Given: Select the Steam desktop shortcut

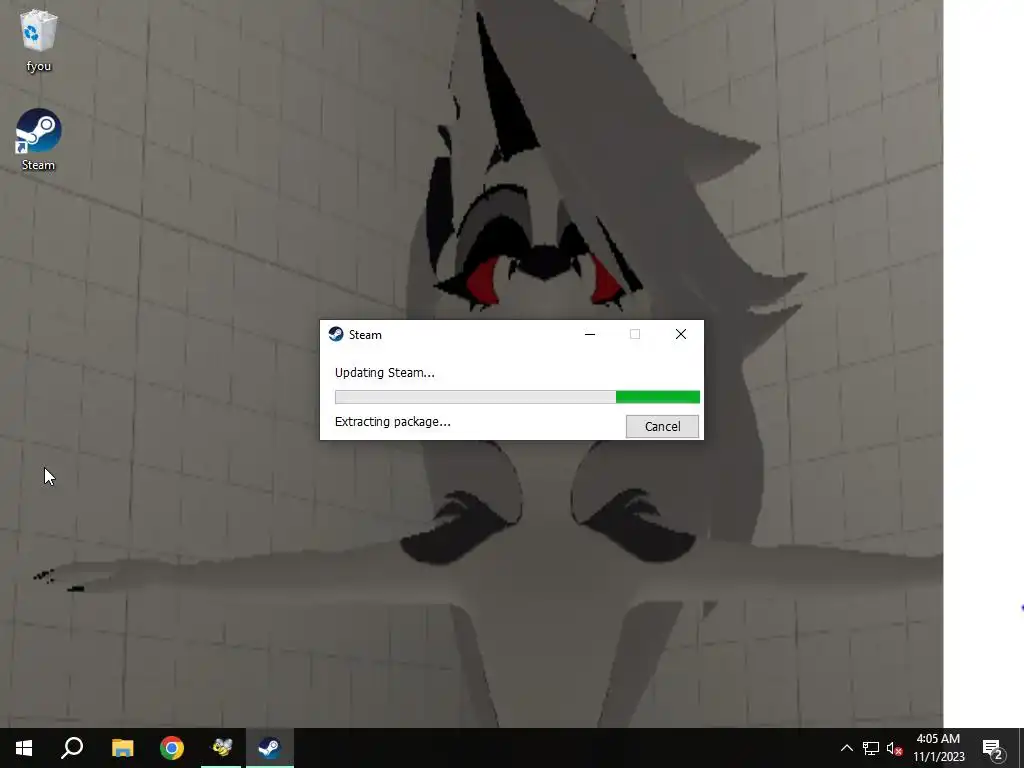Looking at the screenshot, I should coord(39,140).
